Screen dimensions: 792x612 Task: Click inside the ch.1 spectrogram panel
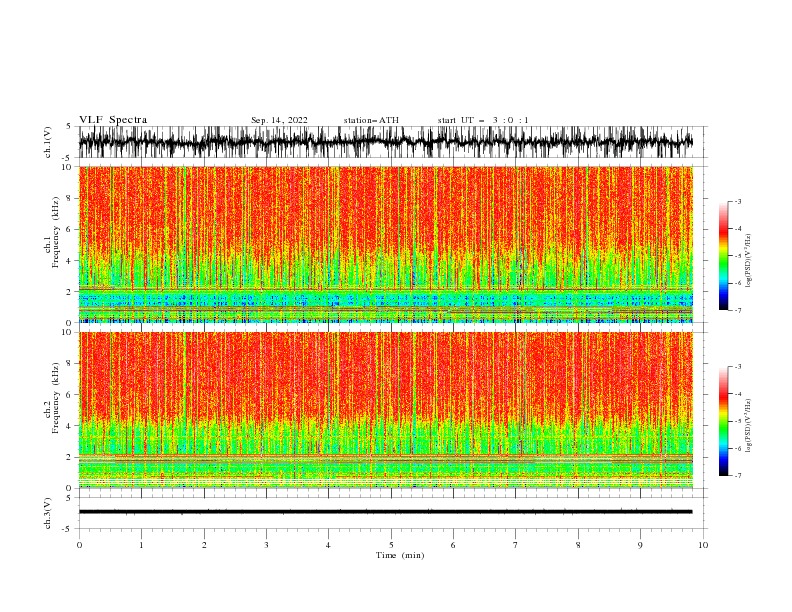click(385, 244)
